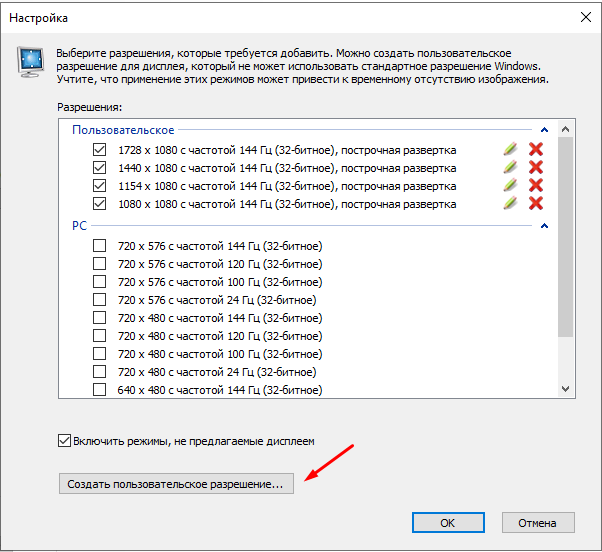Uncheck the 1440 x 1080 144 Гц resolution

[x=99, y=167]
